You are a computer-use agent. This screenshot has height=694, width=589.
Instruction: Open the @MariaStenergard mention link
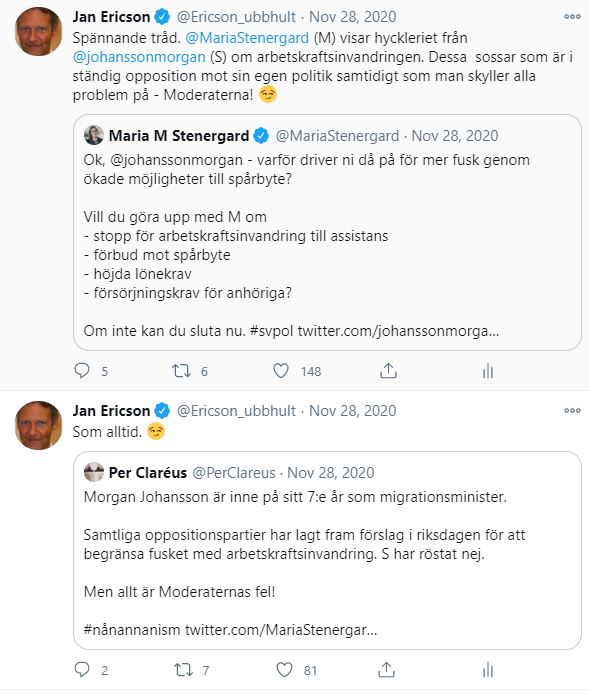[247, 38]
